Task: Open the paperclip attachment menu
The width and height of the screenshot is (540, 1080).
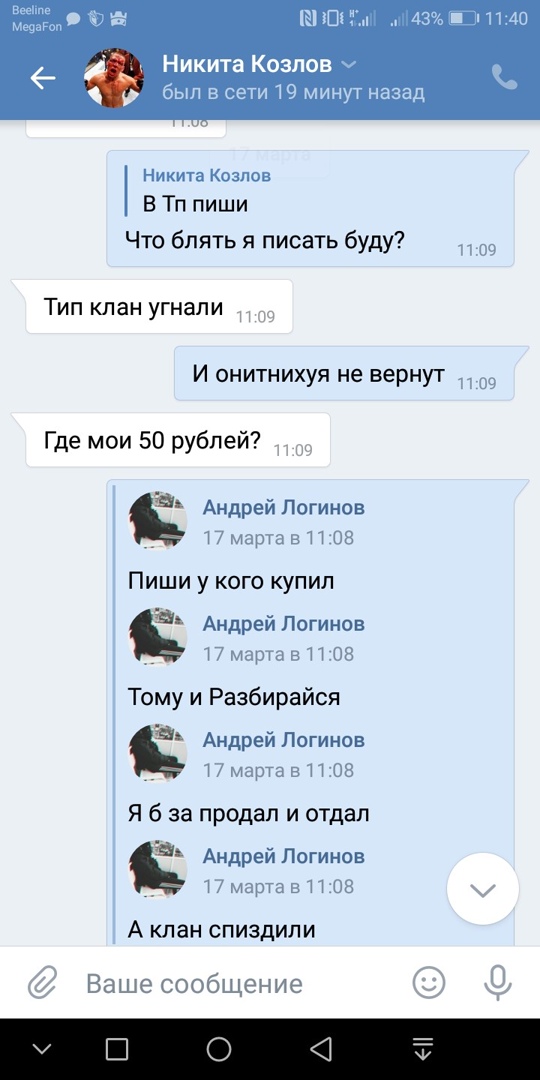Action: 42,983
